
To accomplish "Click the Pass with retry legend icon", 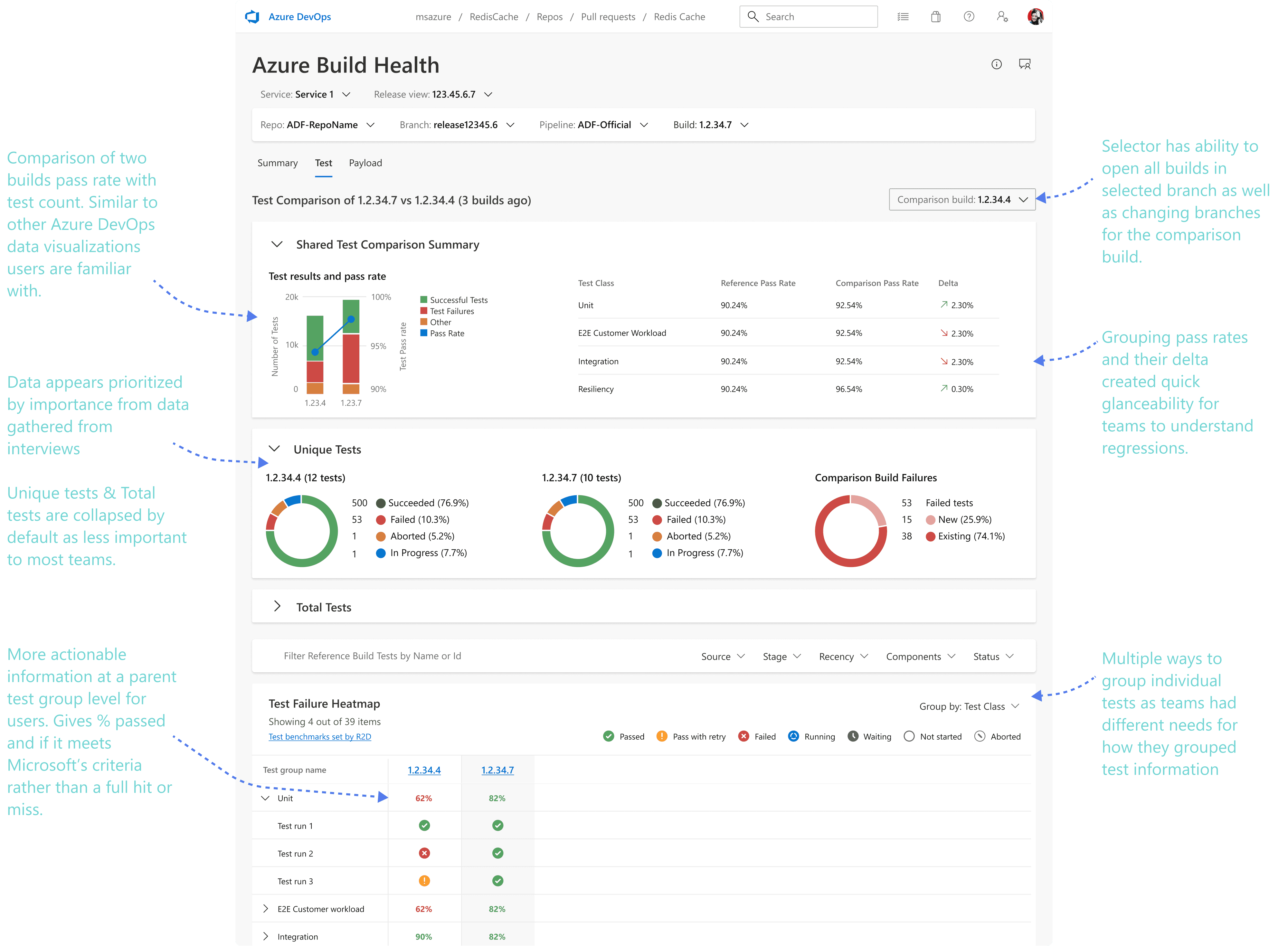I will click(661, 736).
